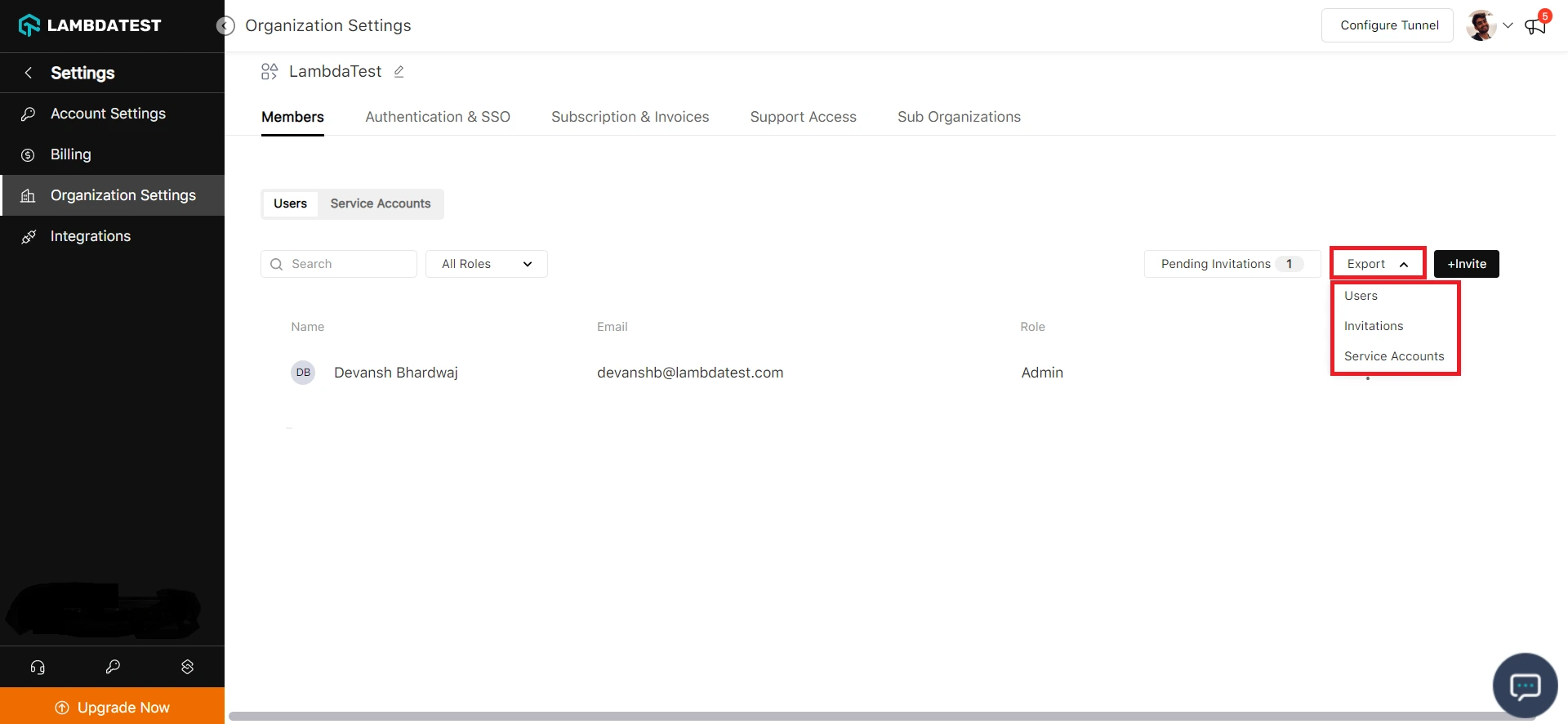
Task: Click the LambdaTest logo
Action: (90, 25)
